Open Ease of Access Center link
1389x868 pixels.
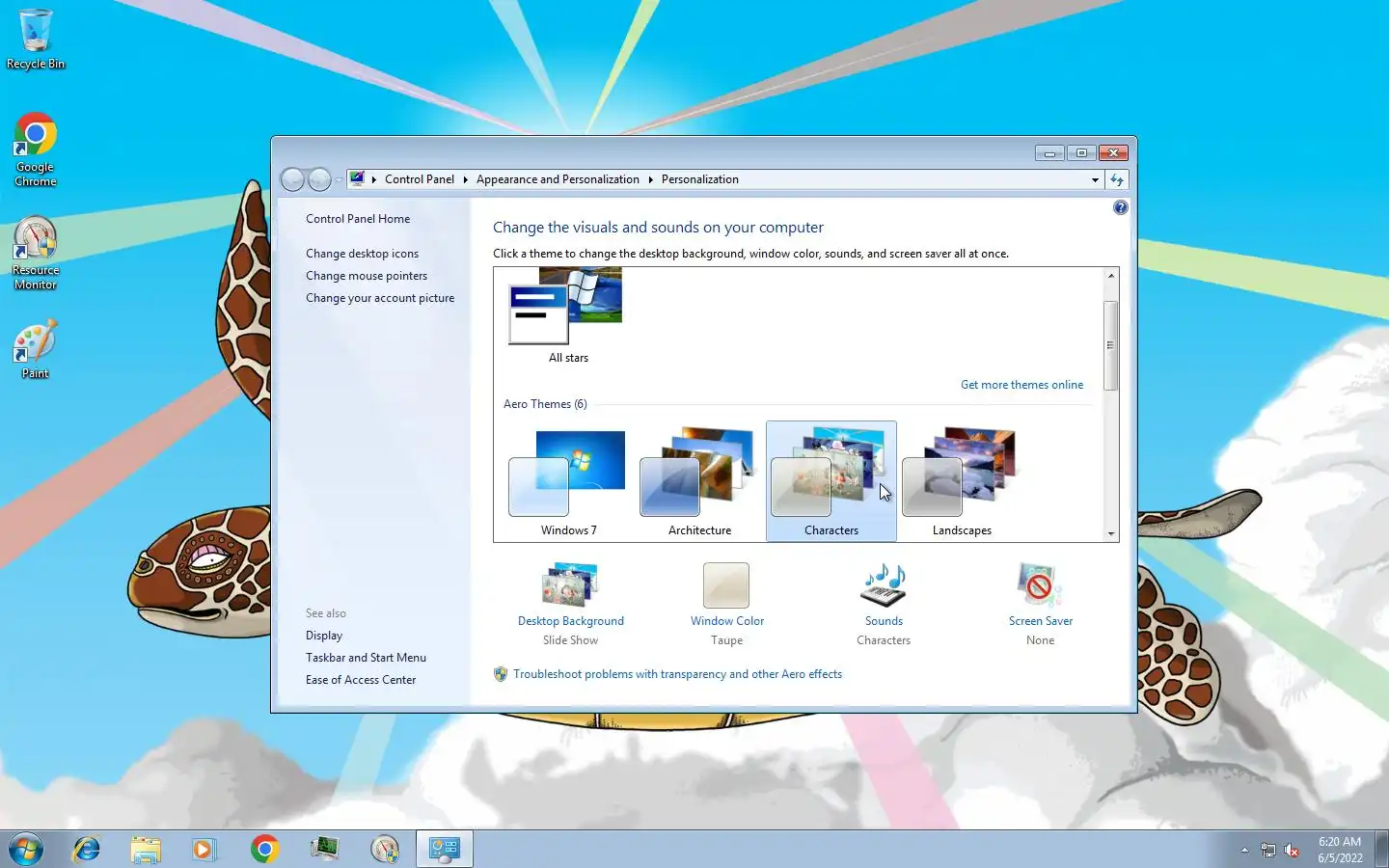[x=361, y=680]
